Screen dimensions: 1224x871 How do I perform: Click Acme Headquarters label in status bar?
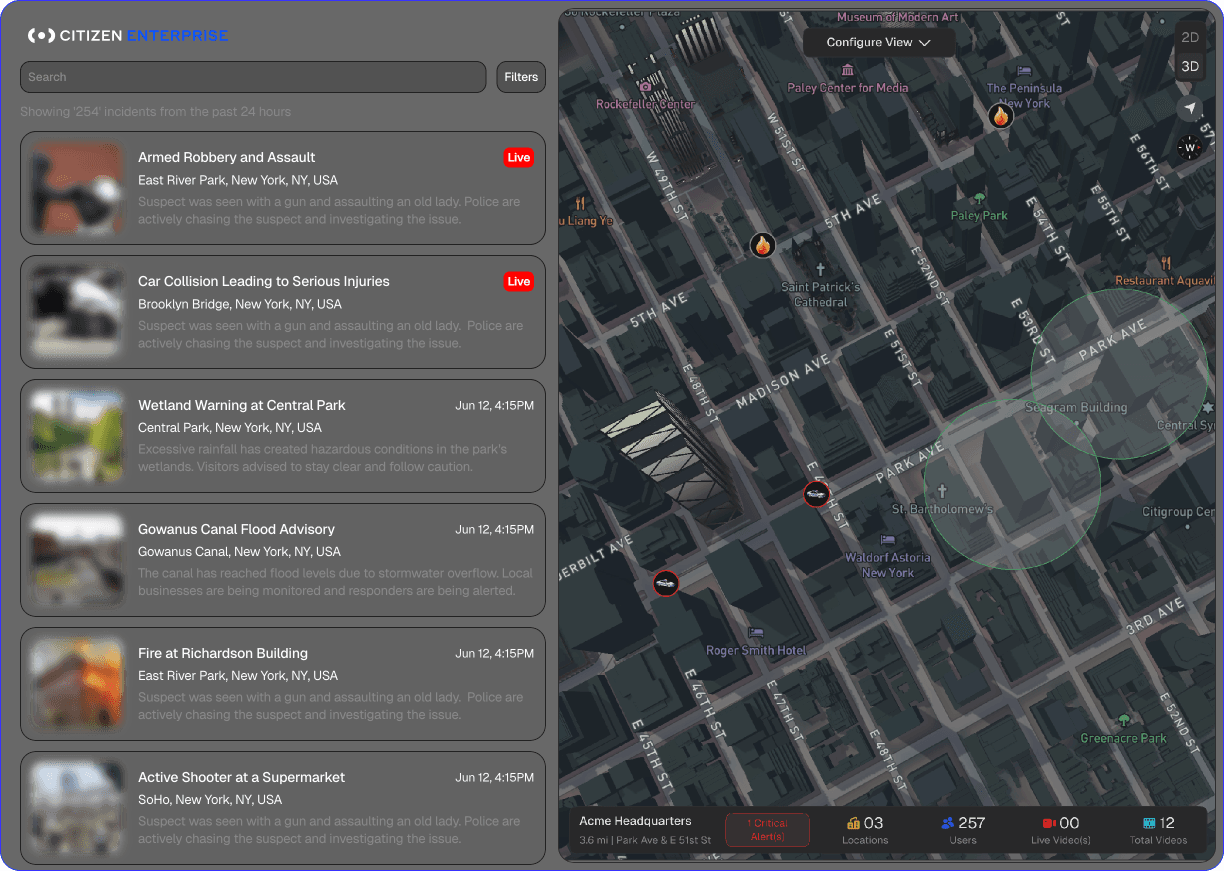[635, 821]
